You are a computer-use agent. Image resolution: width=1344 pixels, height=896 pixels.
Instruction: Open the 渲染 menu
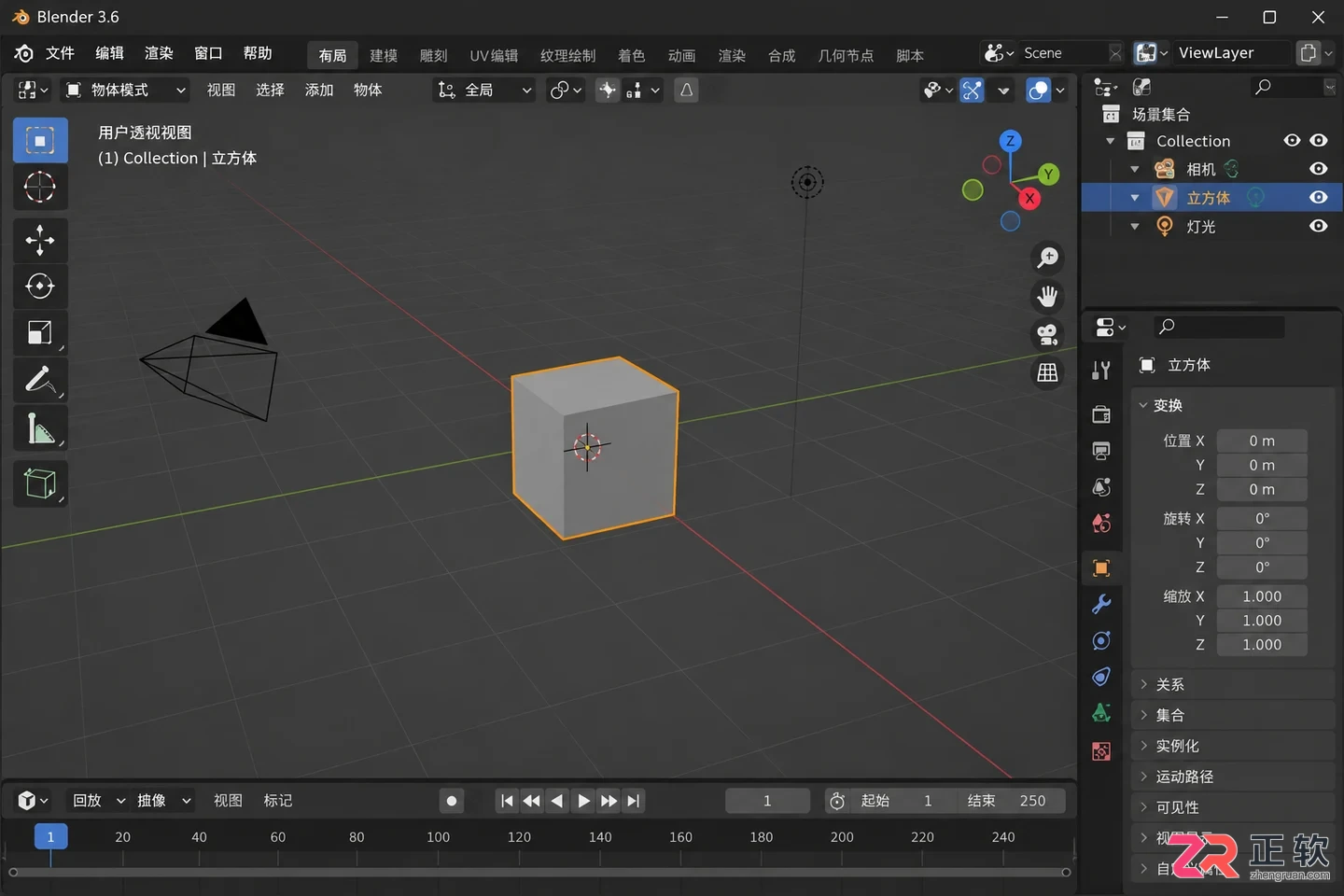[159, 53]
